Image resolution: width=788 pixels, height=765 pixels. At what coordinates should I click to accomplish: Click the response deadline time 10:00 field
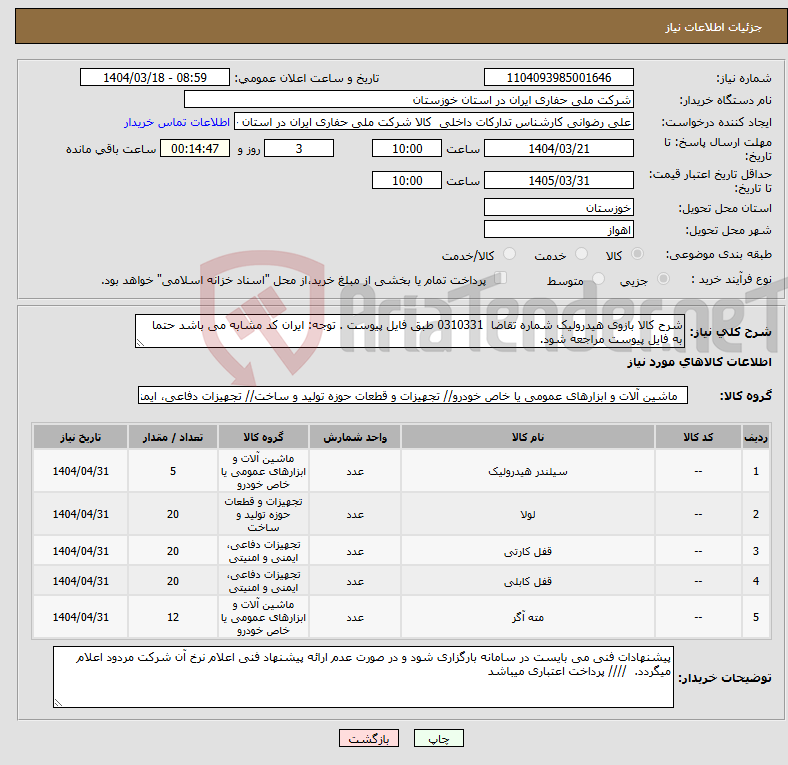click(407, 149)
